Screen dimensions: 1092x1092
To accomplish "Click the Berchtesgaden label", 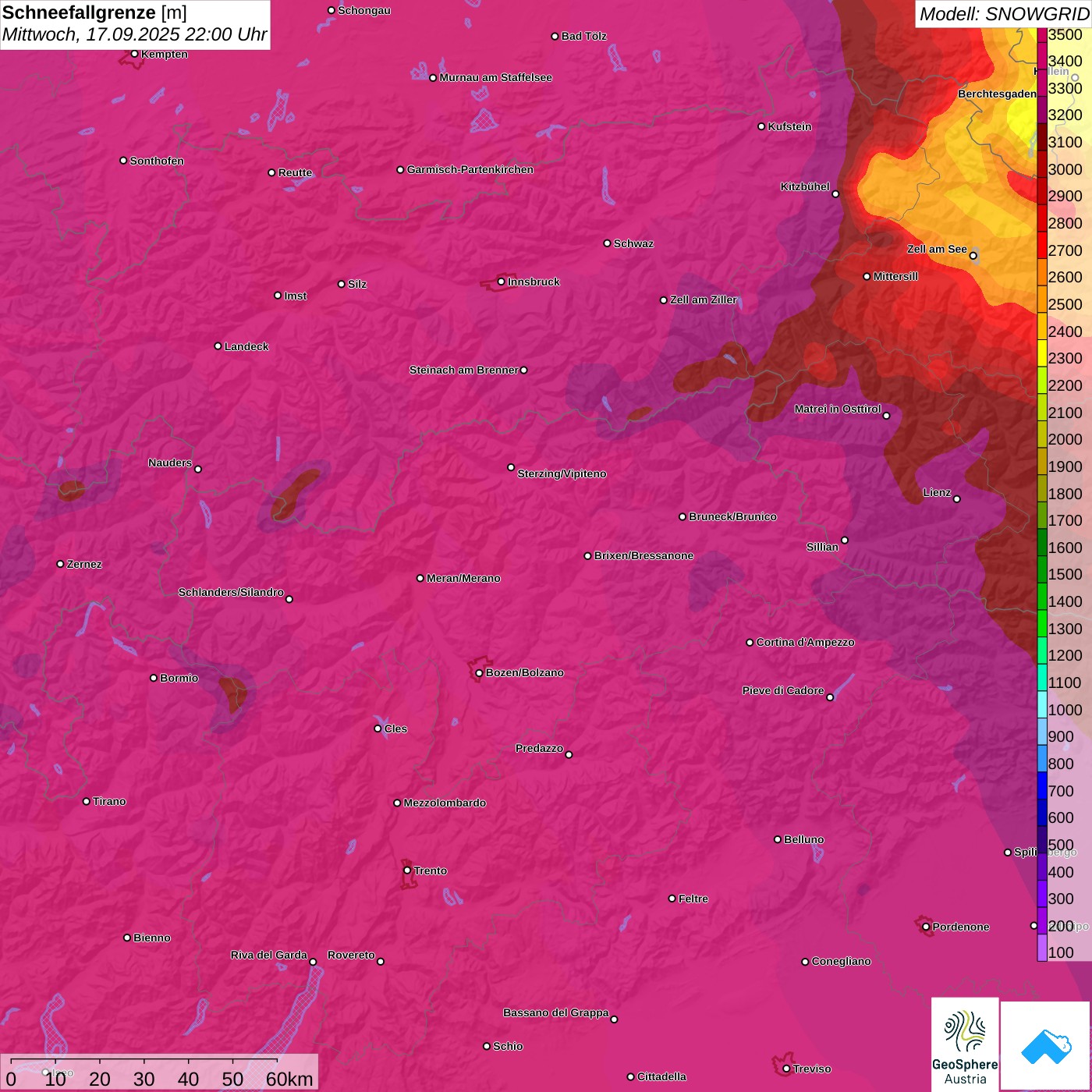I will tap(997, 94).
